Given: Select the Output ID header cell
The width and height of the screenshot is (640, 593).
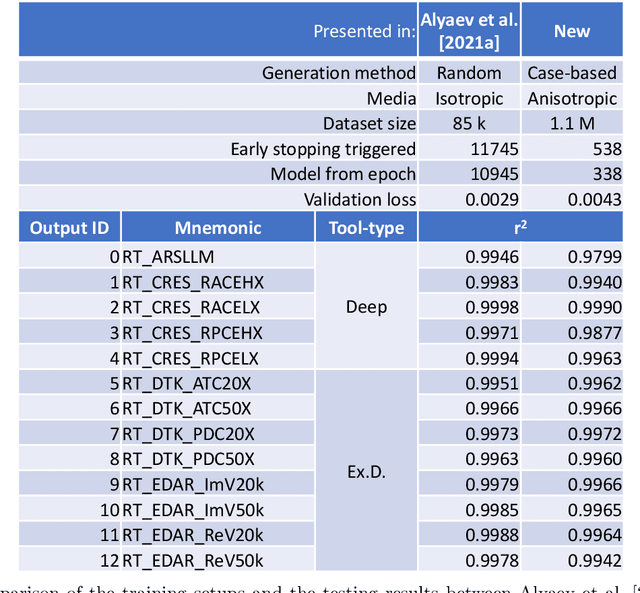Looking at the screenshot, I should [x=69, y=228].
